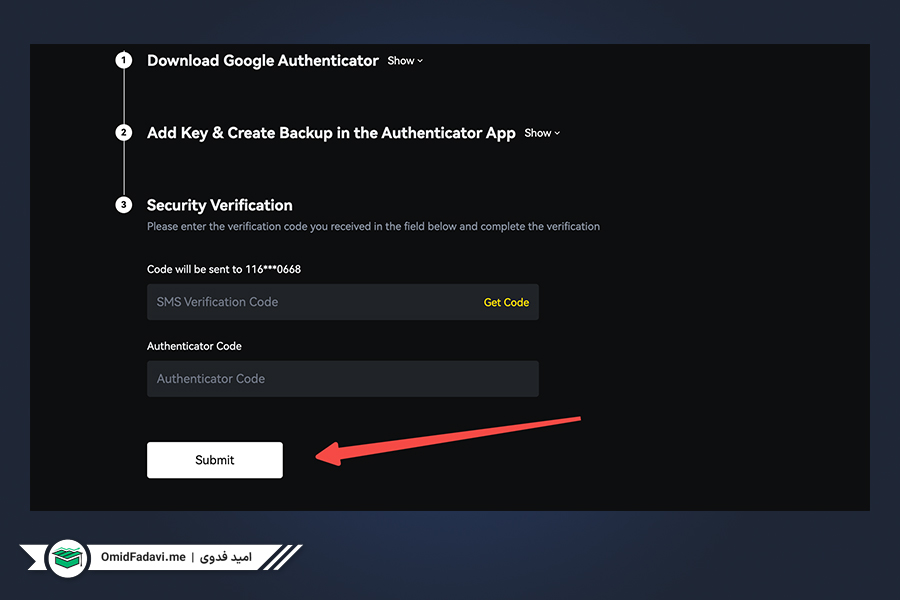Select the Download Google Authenticator step heading

(x=263, y=61)
